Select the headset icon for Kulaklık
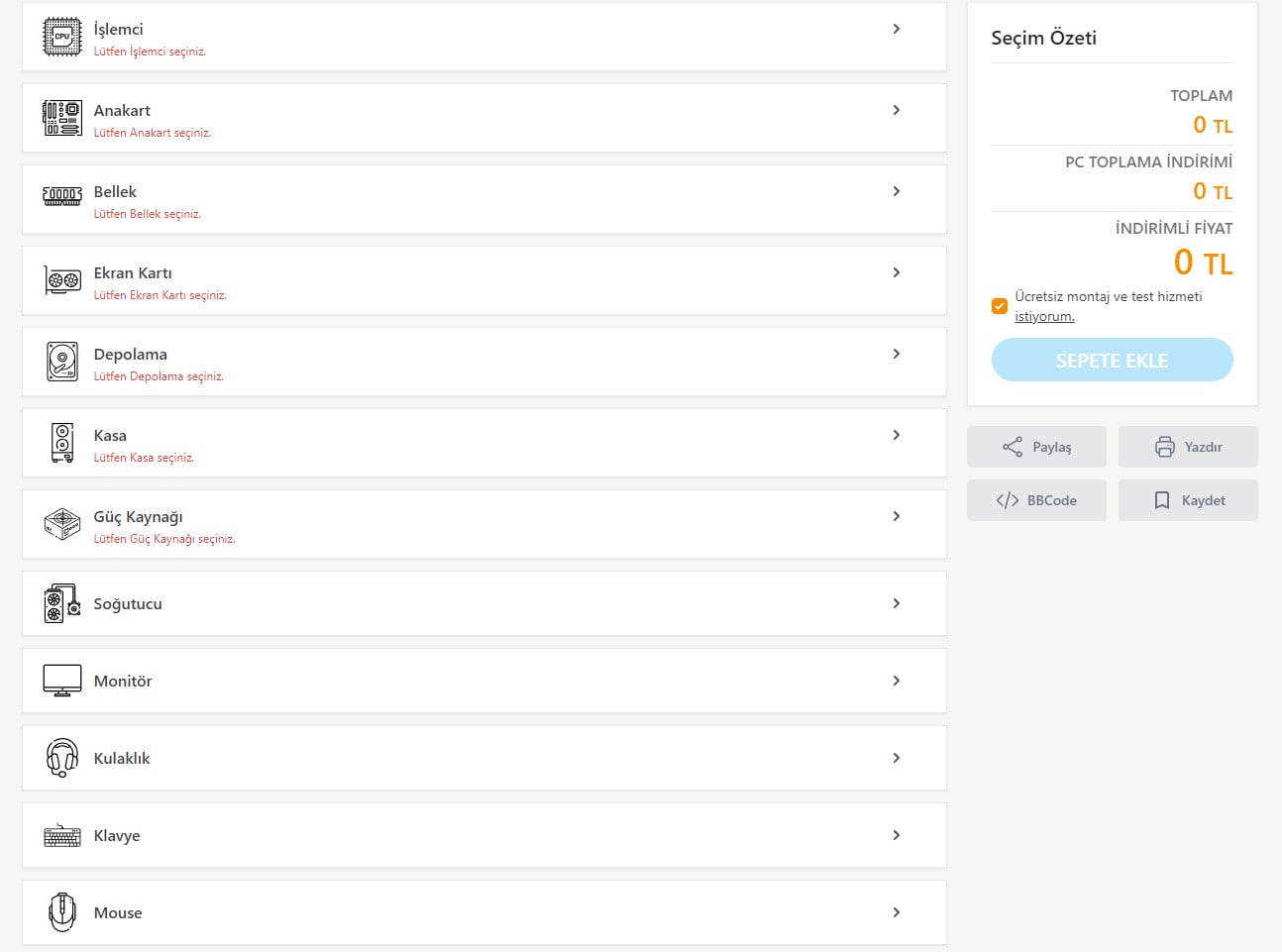The image size is (1282, 952). 62,758
